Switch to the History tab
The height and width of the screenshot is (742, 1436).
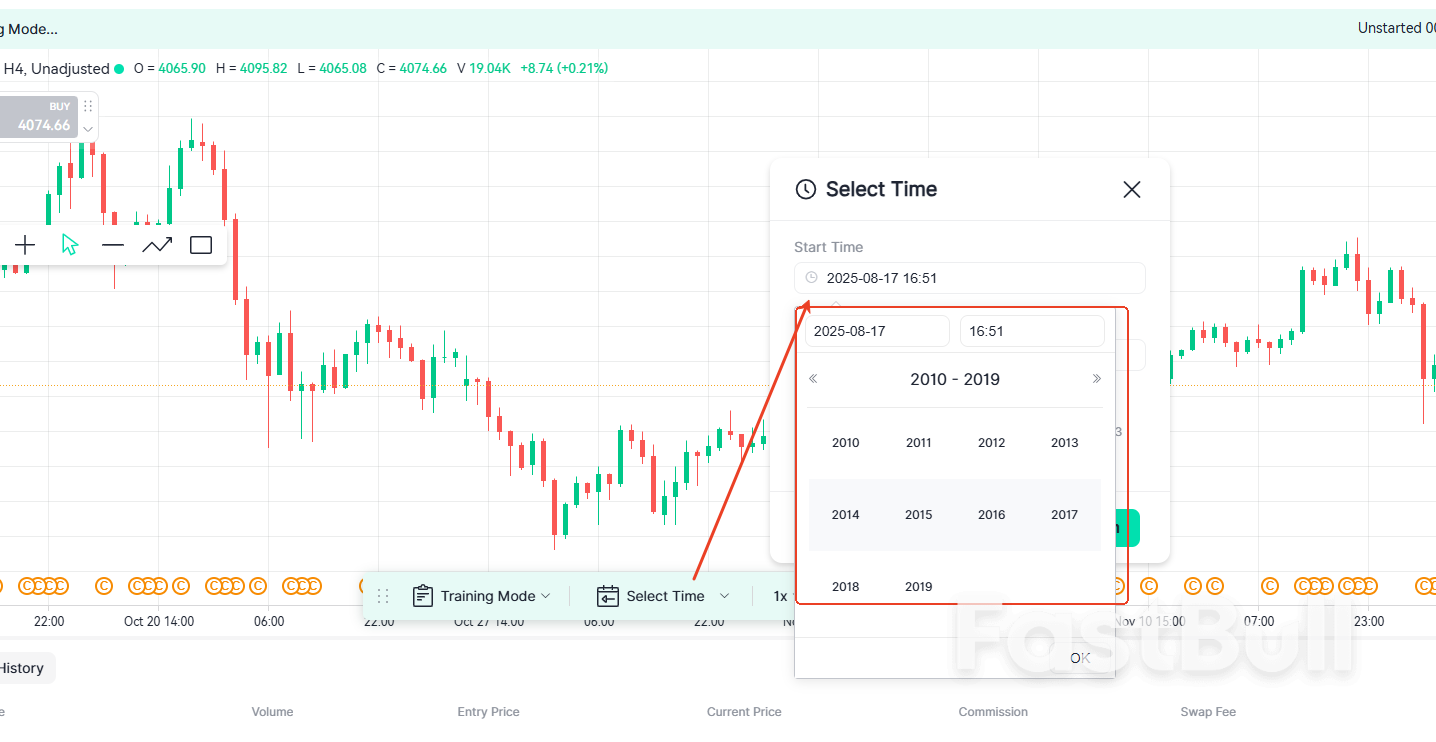click(x=22, y=668)
